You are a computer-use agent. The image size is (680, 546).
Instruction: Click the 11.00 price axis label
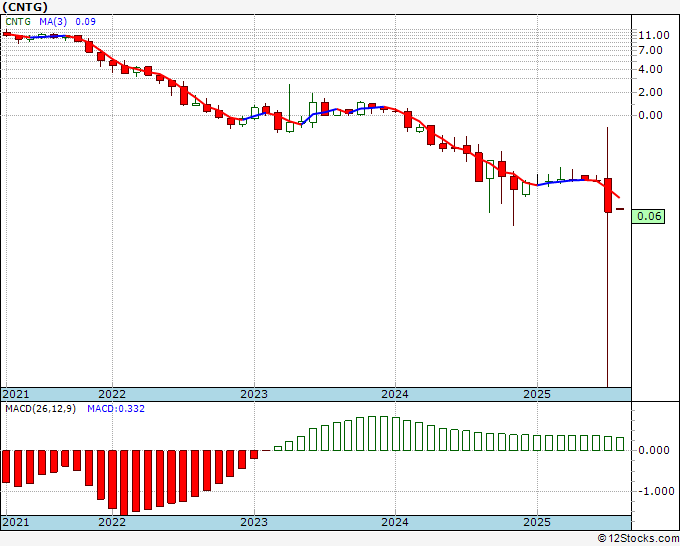pos(654,35)
